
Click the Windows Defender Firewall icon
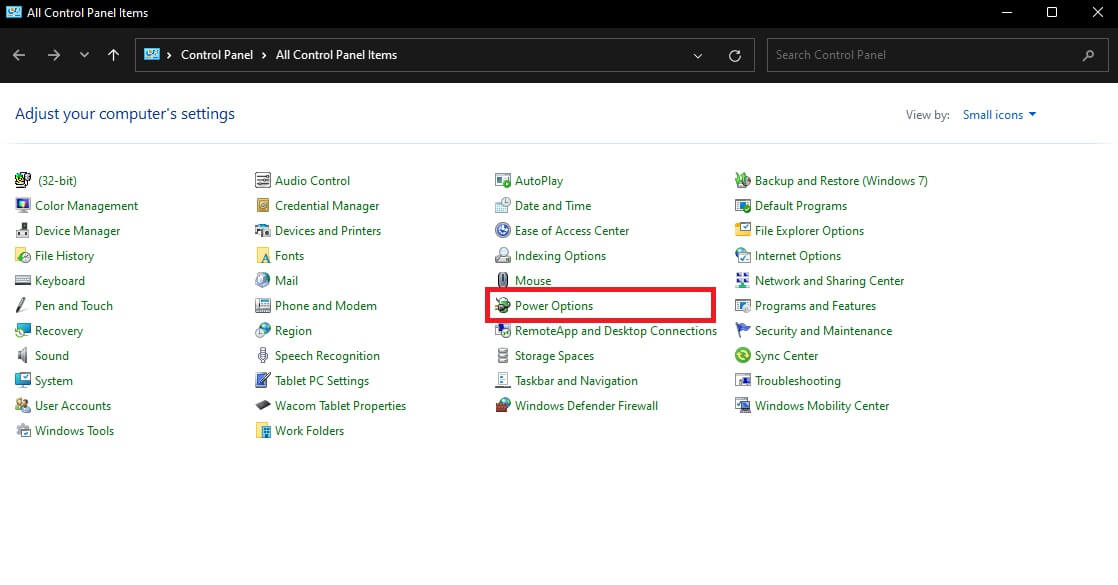tap(503, 406)
